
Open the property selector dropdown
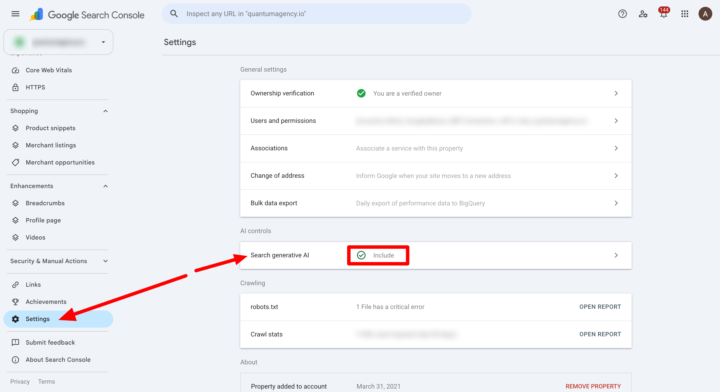58,42
